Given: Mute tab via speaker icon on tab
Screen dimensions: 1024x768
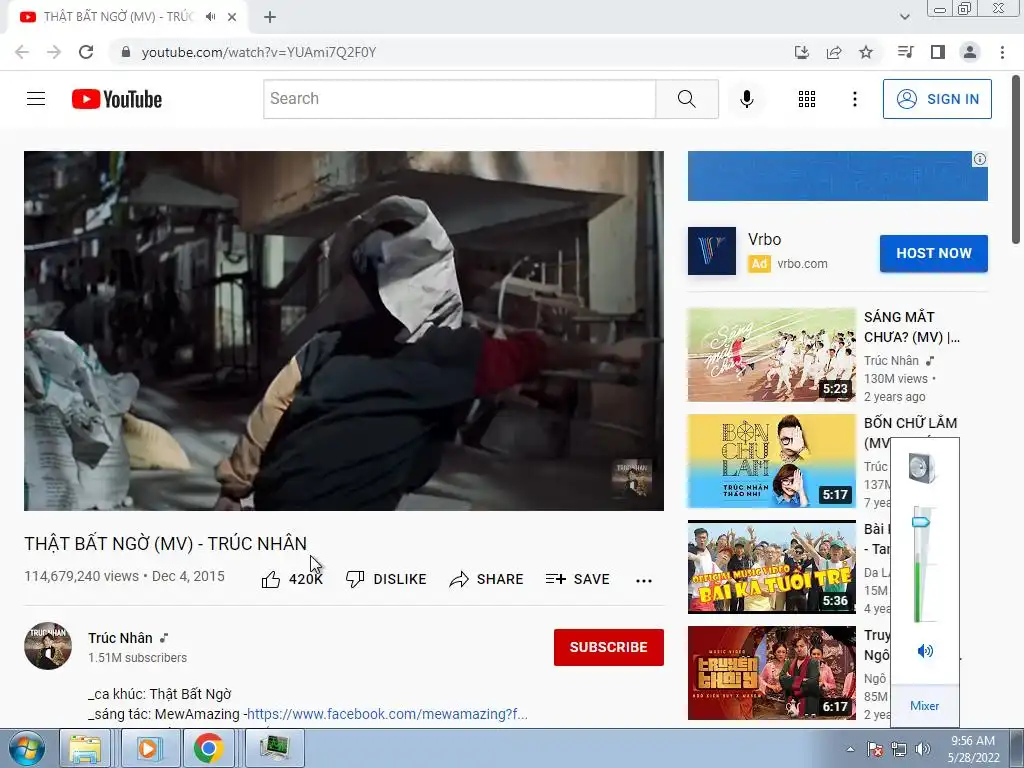Looking at the screenshot, I should [210, 17].
